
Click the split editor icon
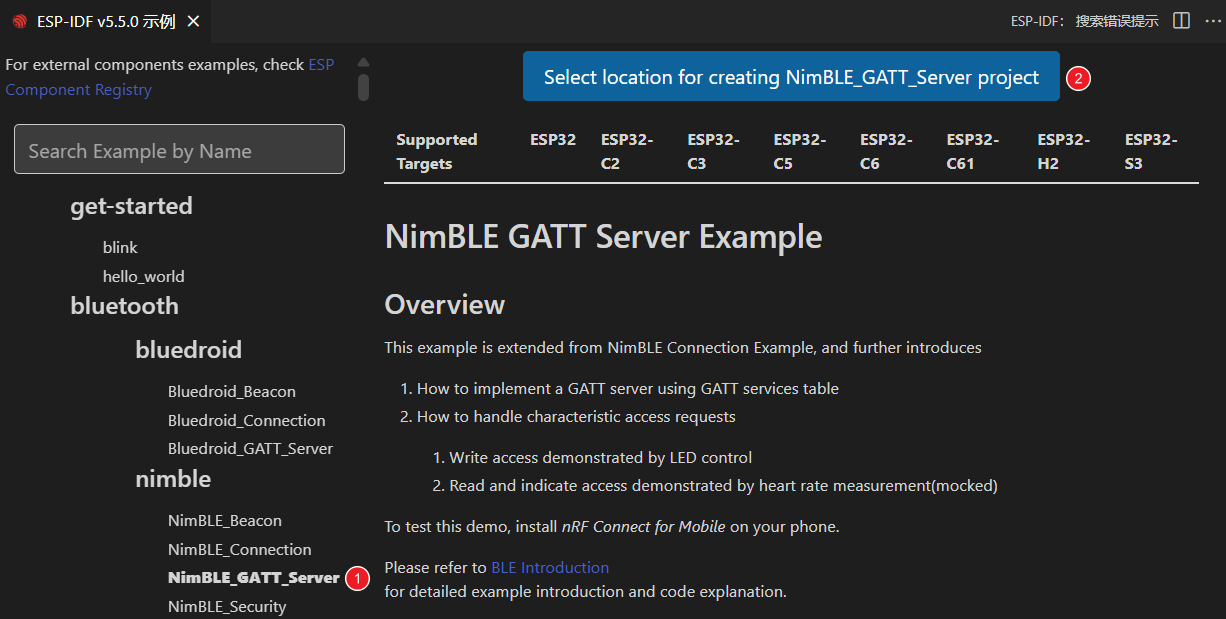click(x=1181, y=21)
